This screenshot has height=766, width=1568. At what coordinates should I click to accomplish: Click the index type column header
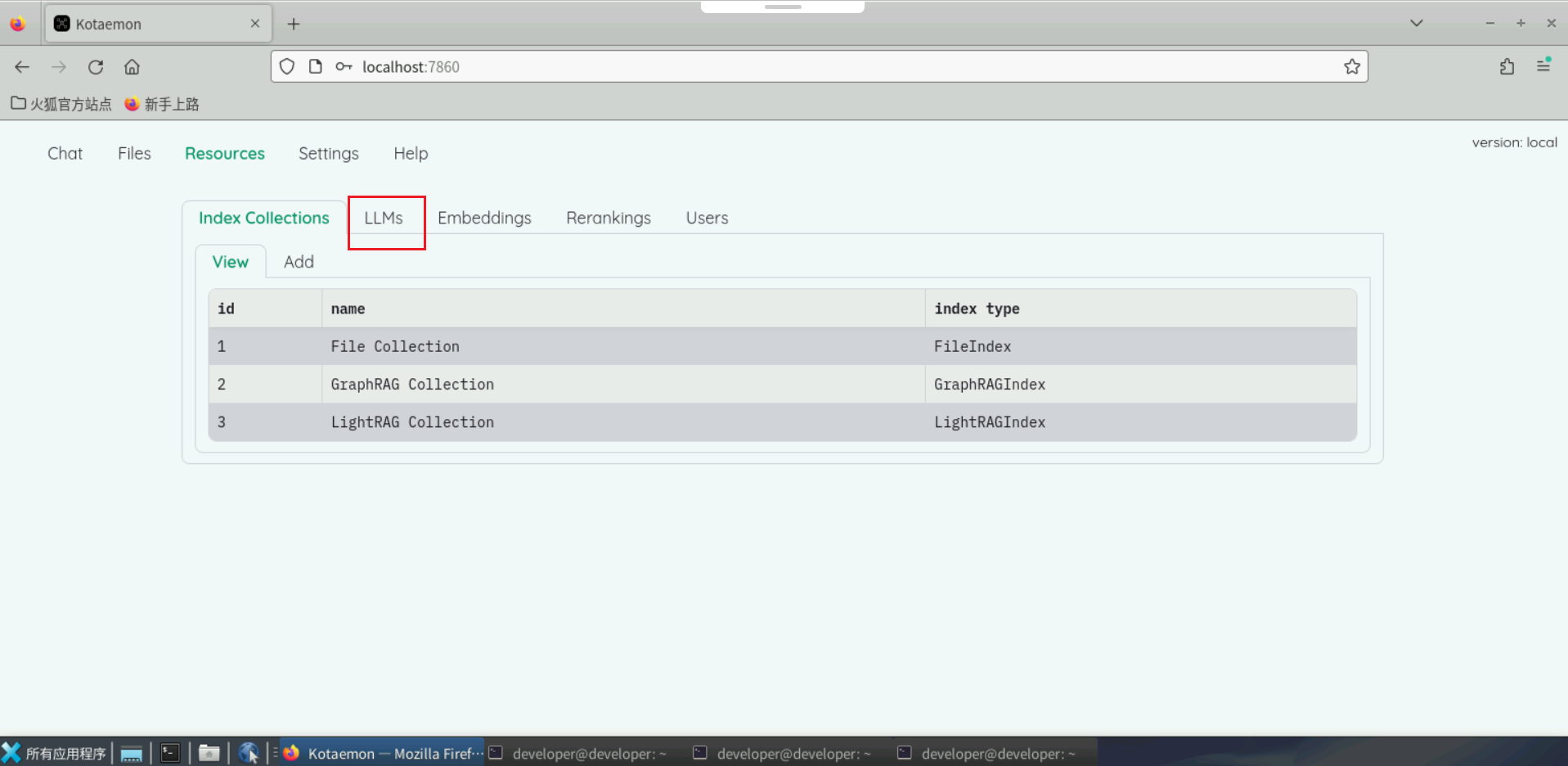pyautogui.click(x=1141, y=309)
